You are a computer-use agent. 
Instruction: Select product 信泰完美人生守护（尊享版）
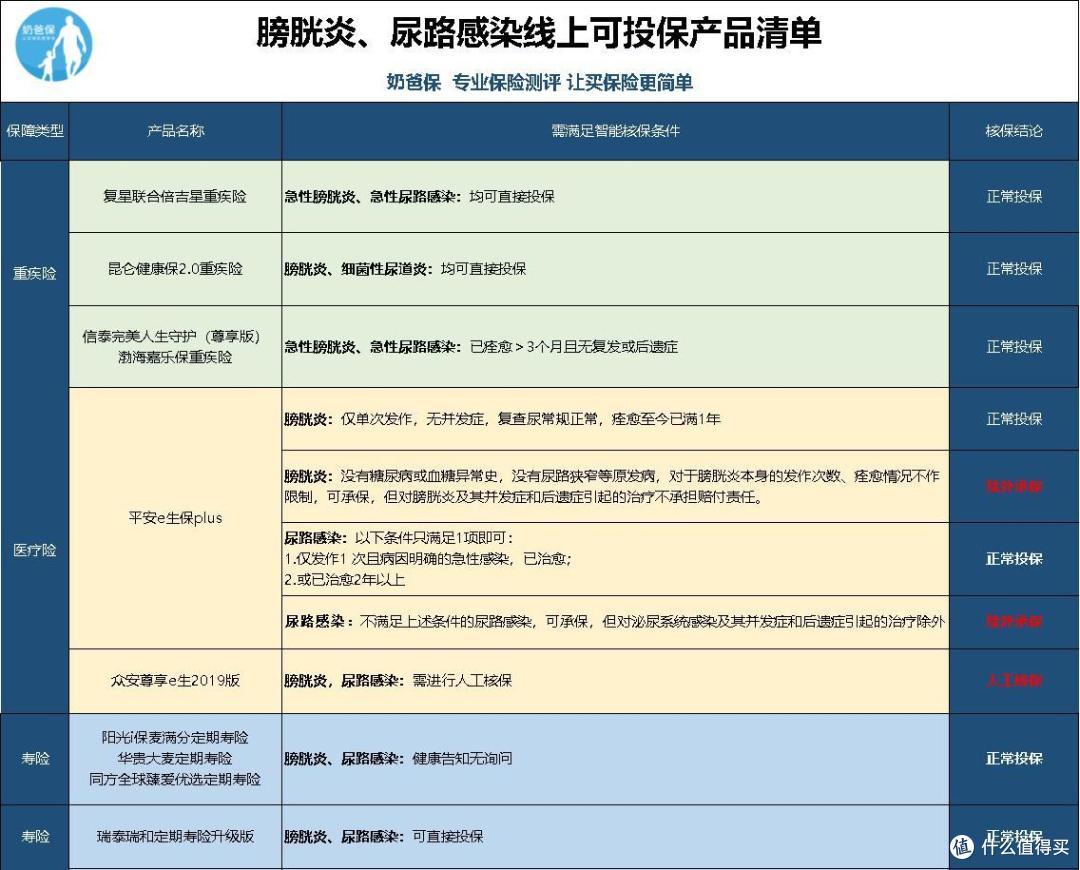tap(171, 336)
